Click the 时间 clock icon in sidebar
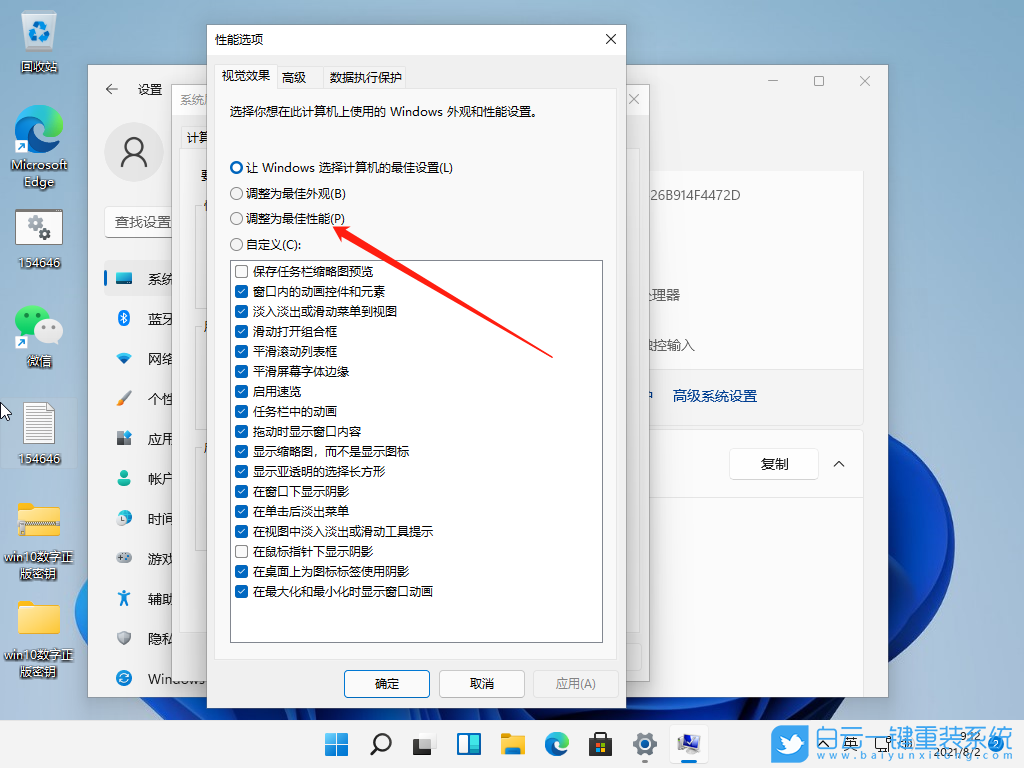 123,518
